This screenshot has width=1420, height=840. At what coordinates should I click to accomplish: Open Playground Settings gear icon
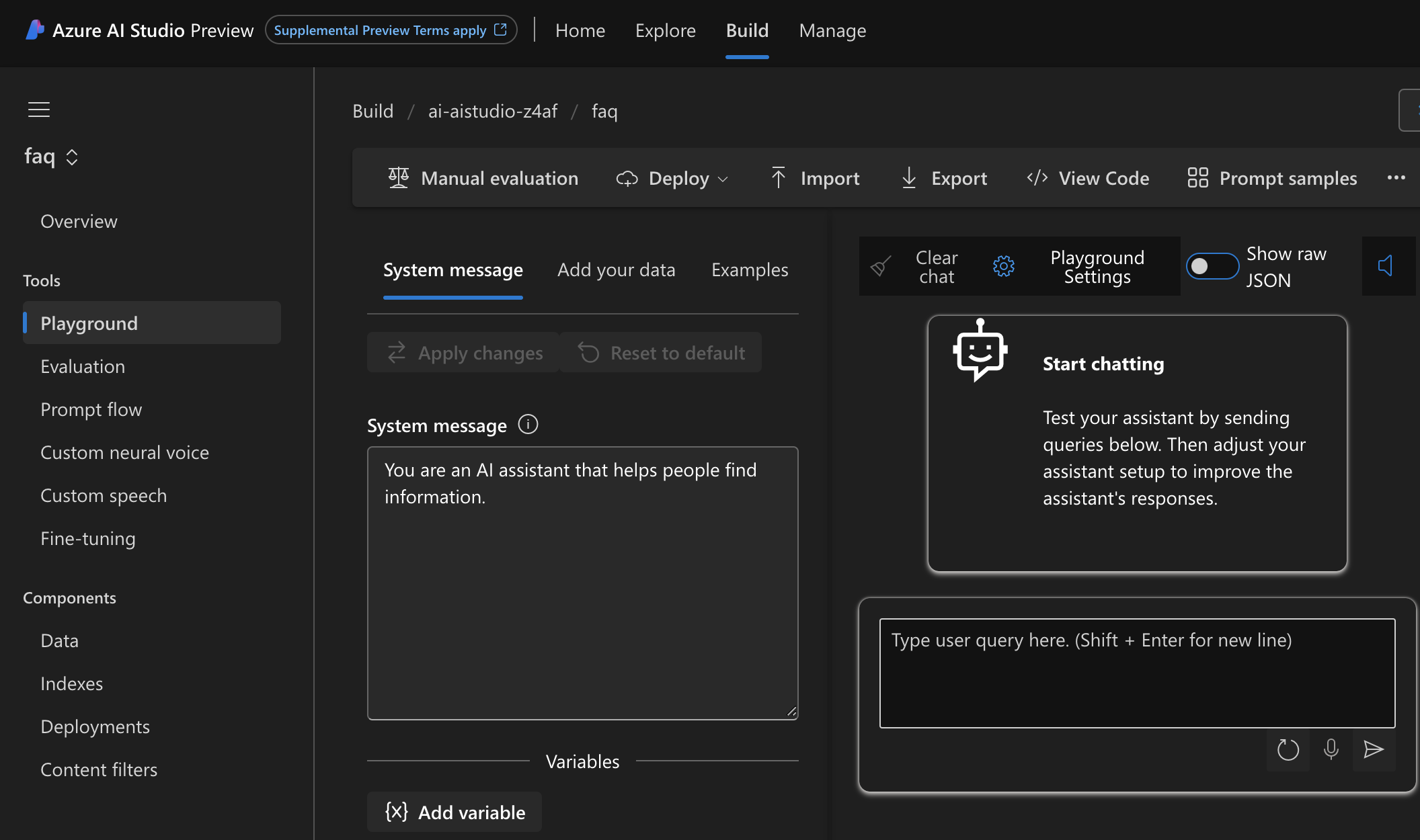click(1004, 266)
